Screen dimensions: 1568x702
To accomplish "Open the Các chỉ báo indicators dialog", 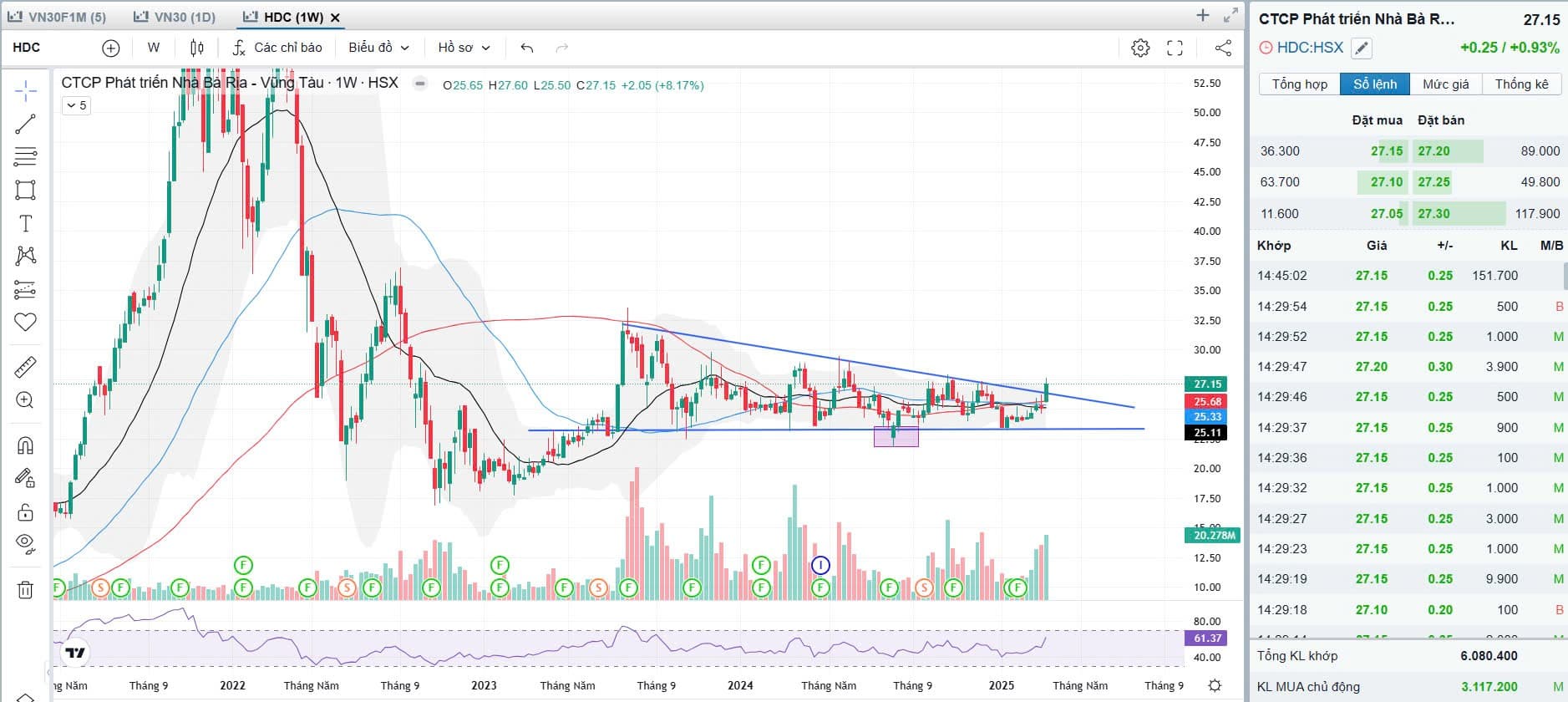I will (x=277, y=48).
